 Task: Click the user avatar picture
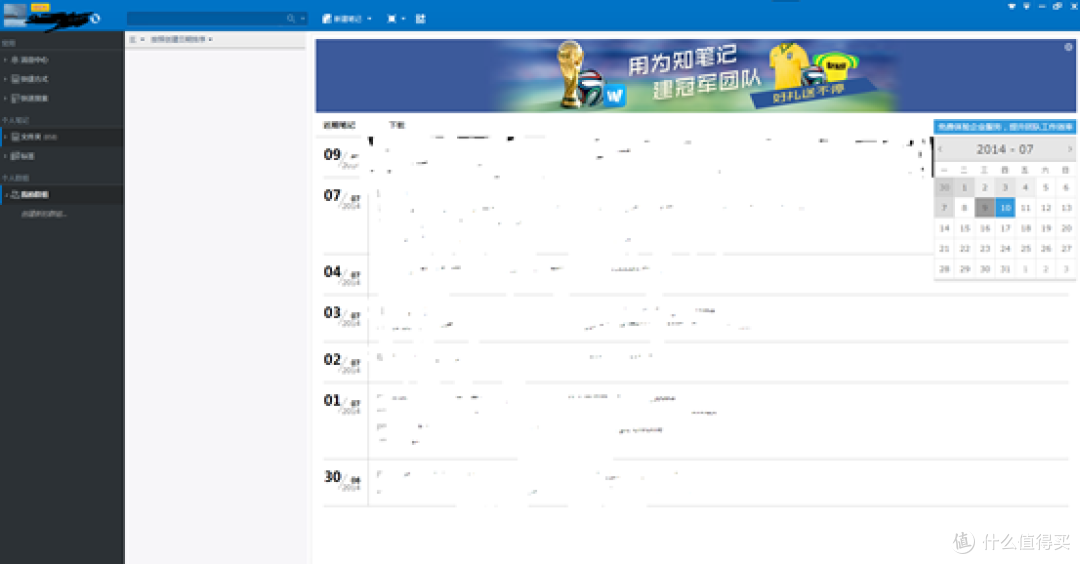(15, 14)
